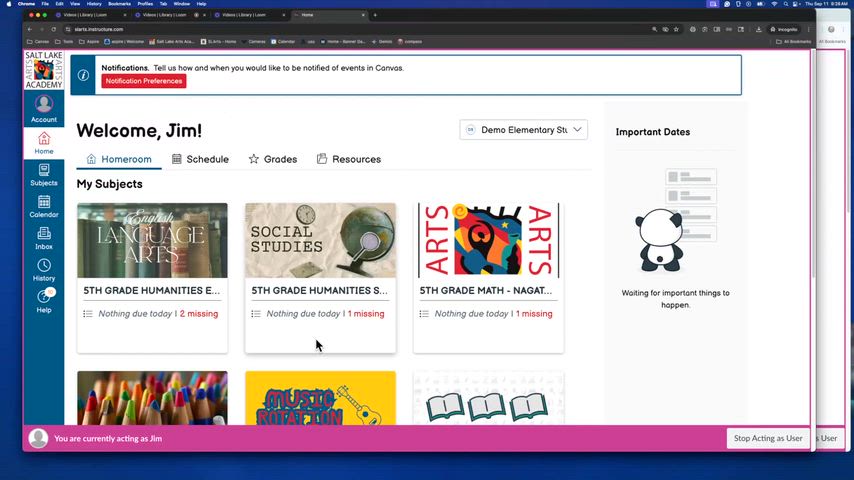Click the Home sidebar icon

(43, 141)
